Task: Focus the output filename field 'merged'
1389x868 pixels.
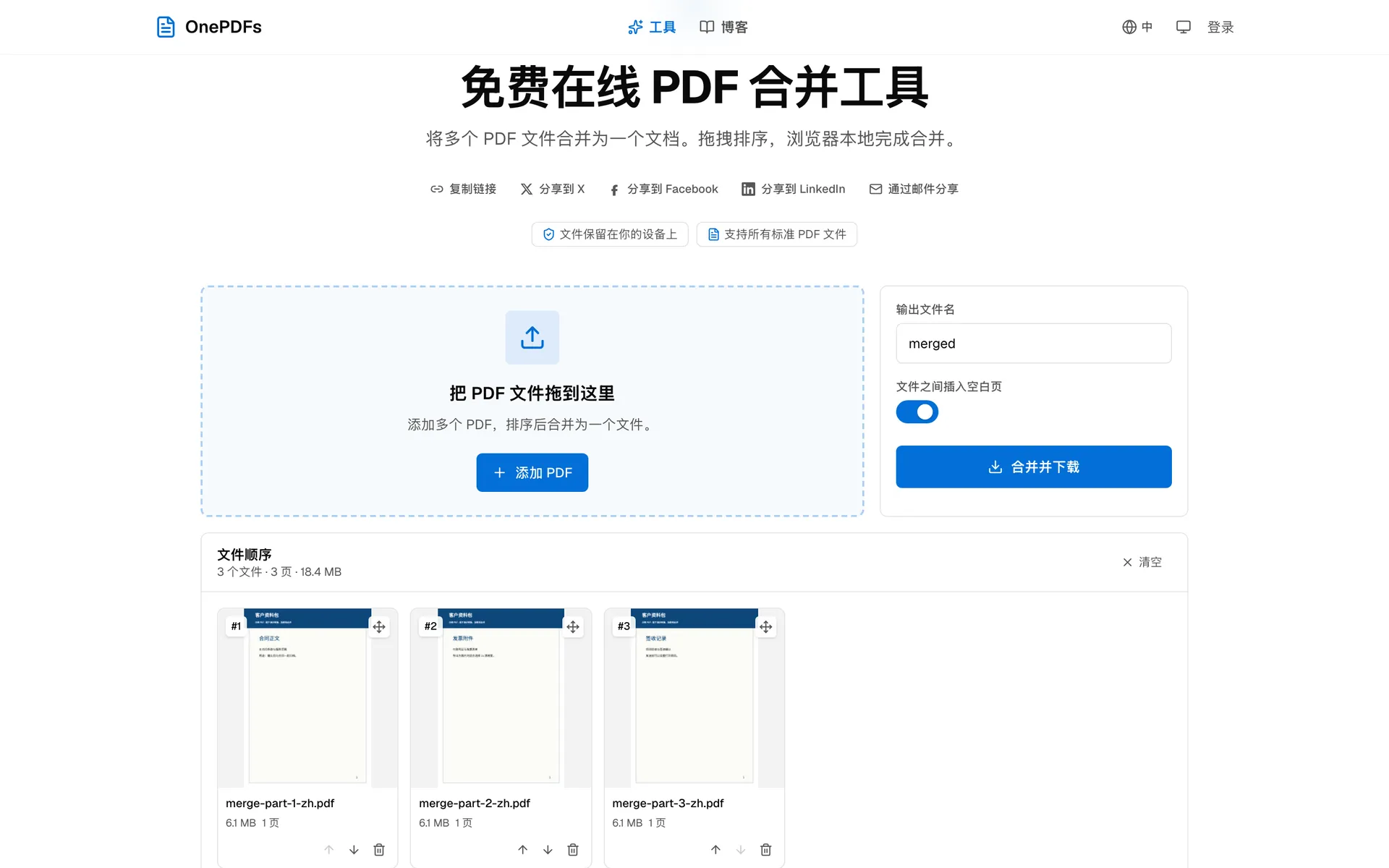Action: [x=1034, y=344]
